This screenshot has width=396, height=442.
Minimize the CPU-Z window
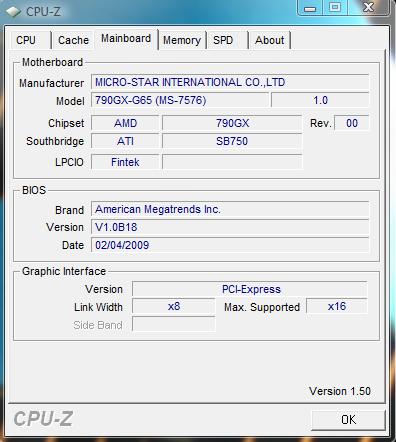[x=310, y=8]
